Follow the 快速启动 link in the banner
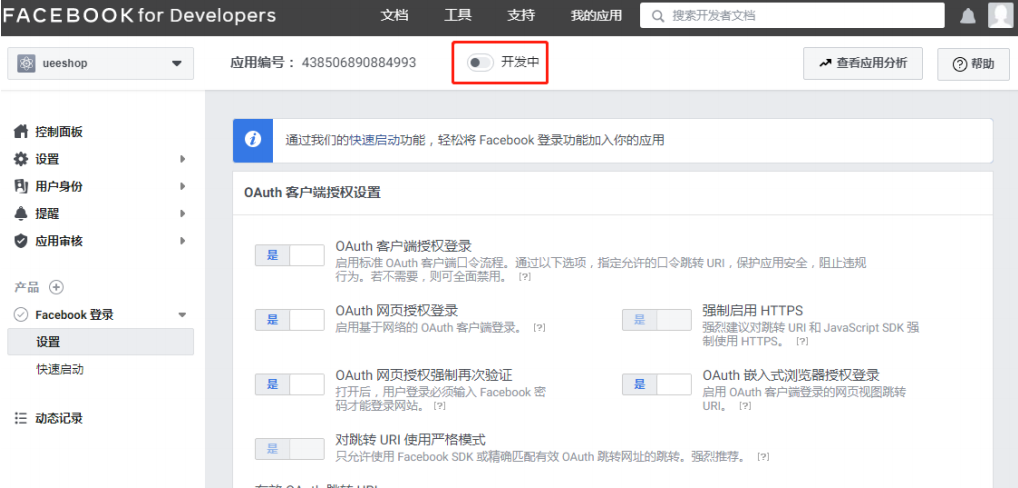The height and width of the screenshot is (488, 1018). [x=375, y=140]
